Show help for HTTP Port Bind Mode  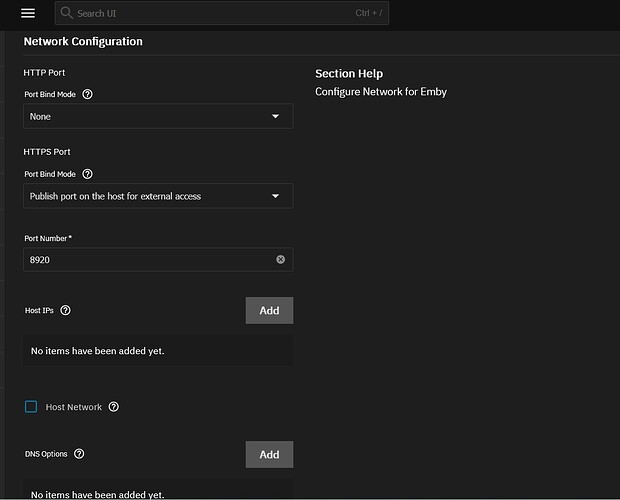click(87, 94)
